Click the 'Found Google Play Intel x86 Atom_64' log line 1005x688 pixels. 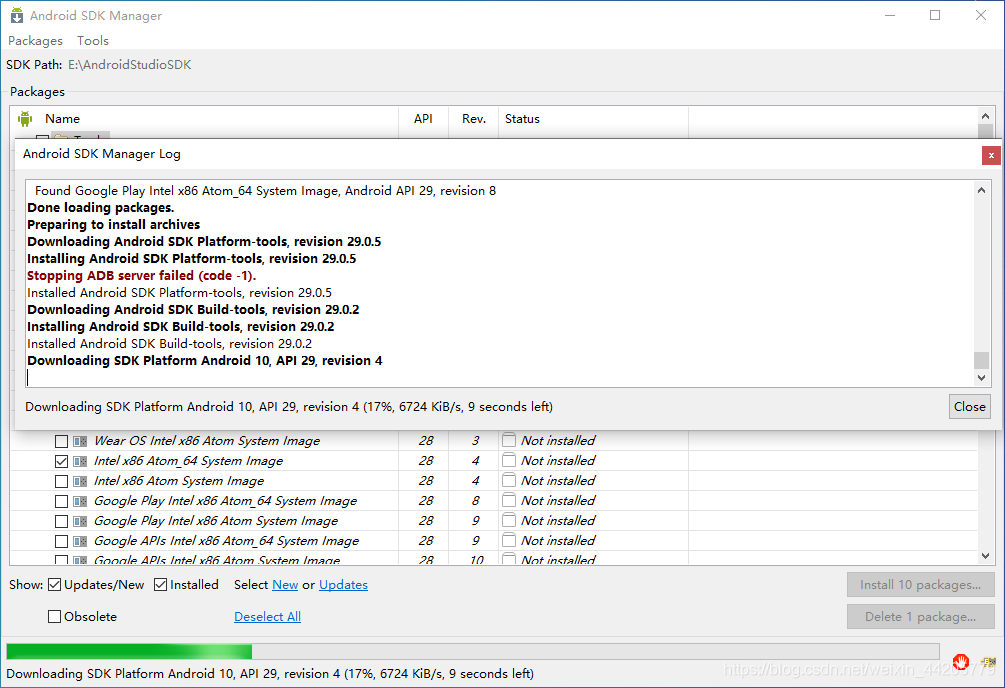click(265, 190)
